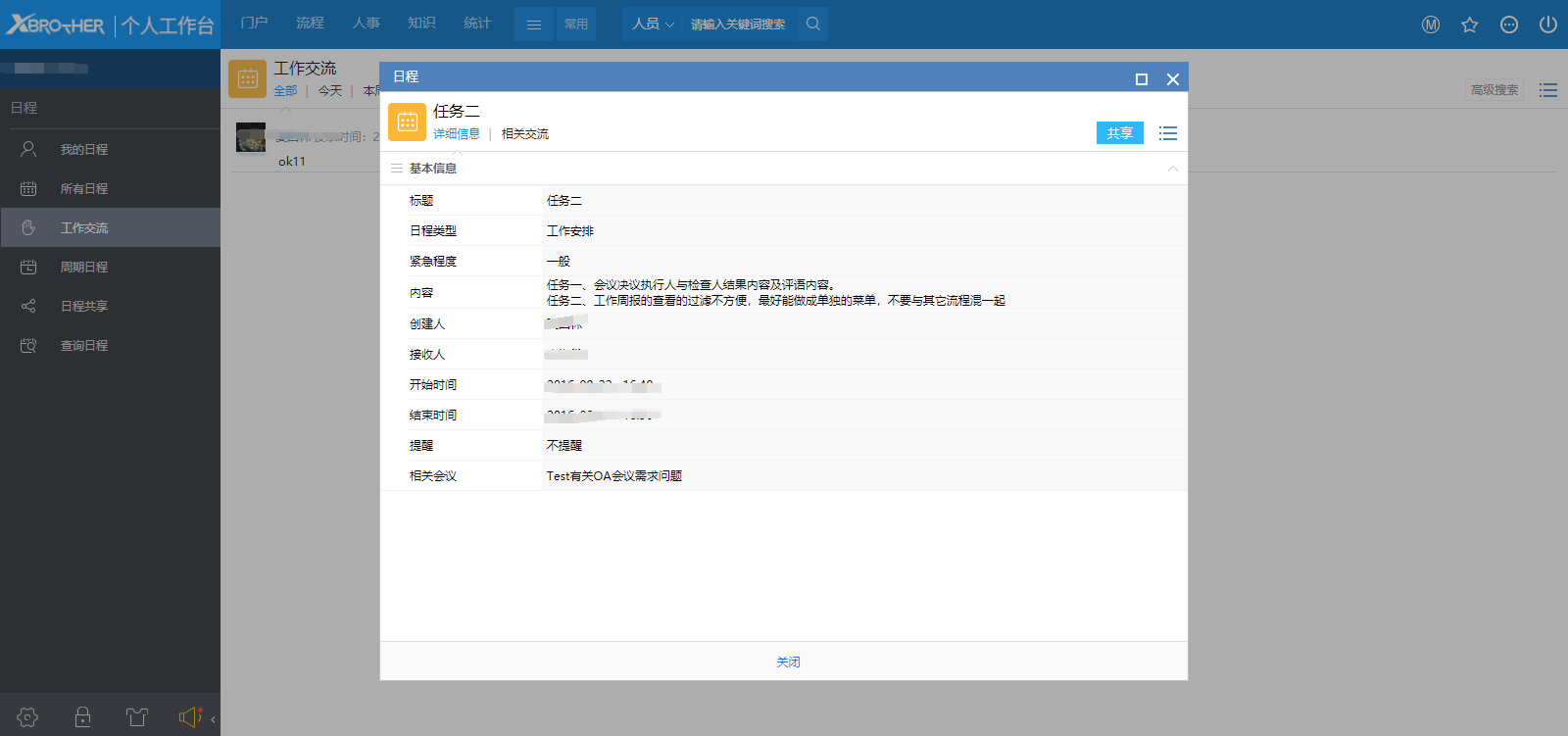Maximize the 日程 dialog window

(x=1141, y=79)
